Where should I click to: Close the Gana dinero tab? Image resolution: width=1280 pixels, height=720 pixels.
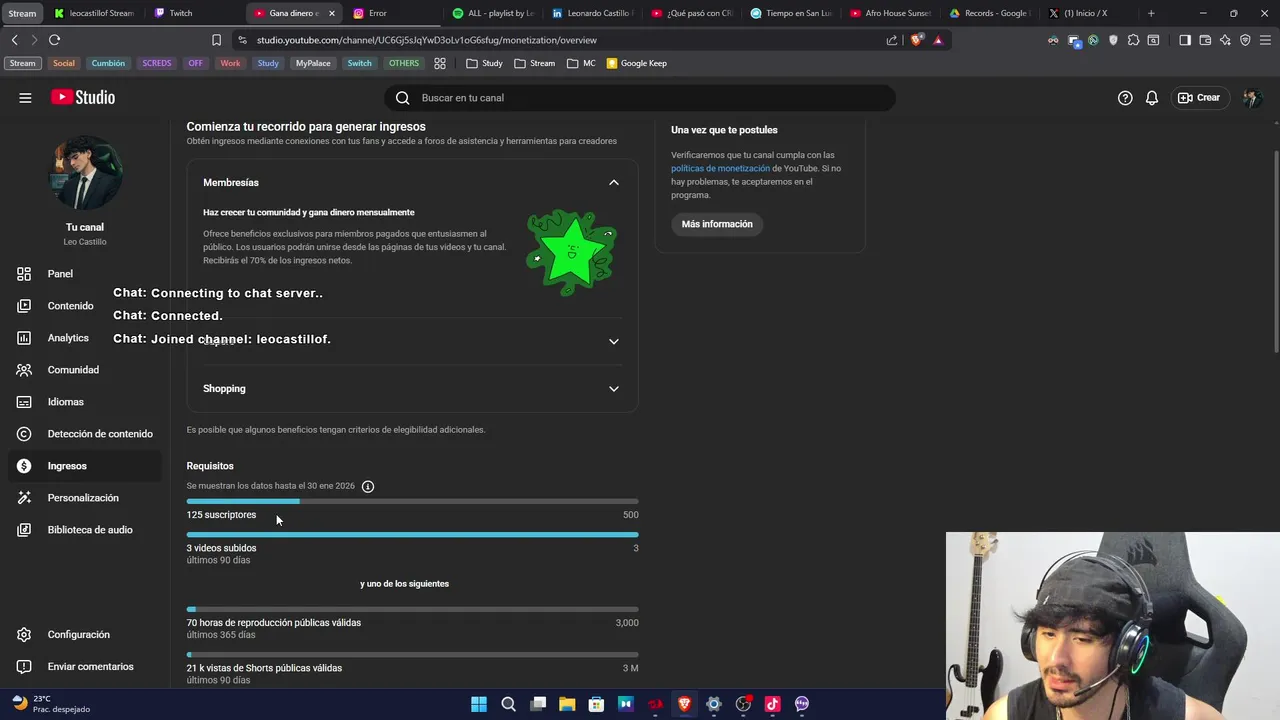point(332,13)
